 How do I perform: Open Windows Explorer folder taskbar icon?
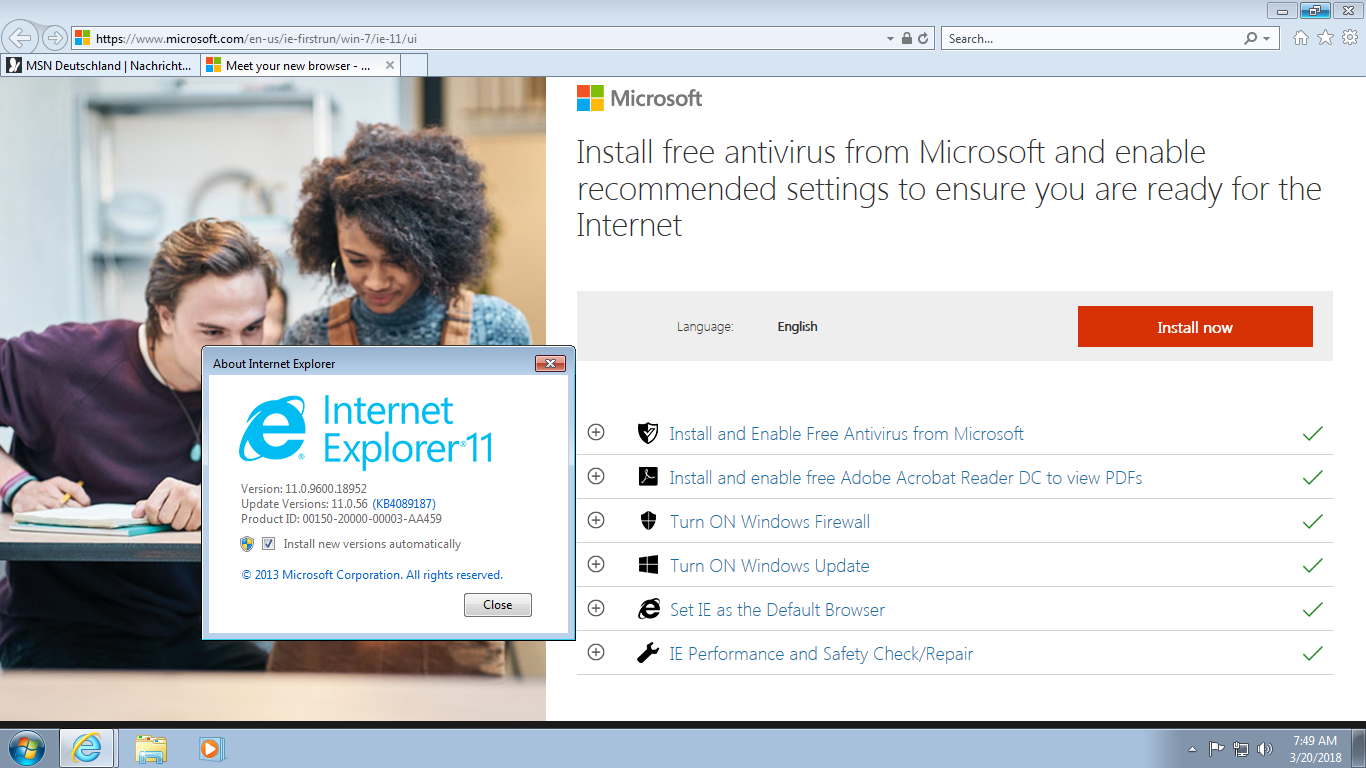(151, 748)
